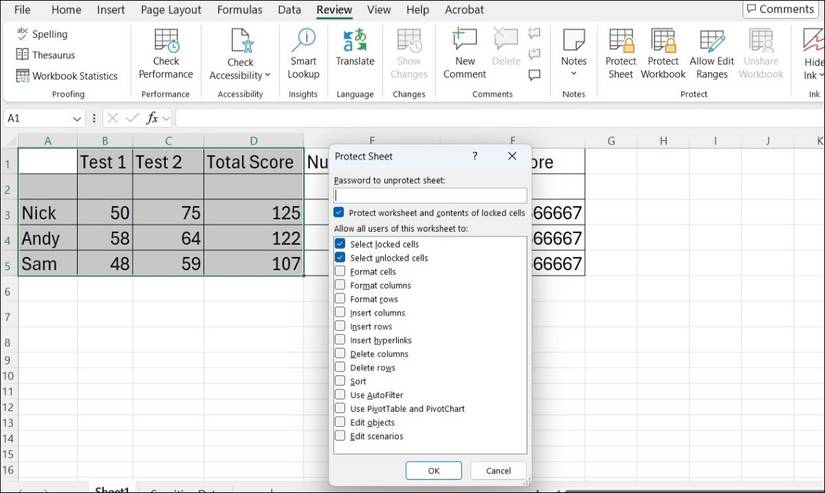Enable Use PivotTable and PivotChart

tap(340, 408)
